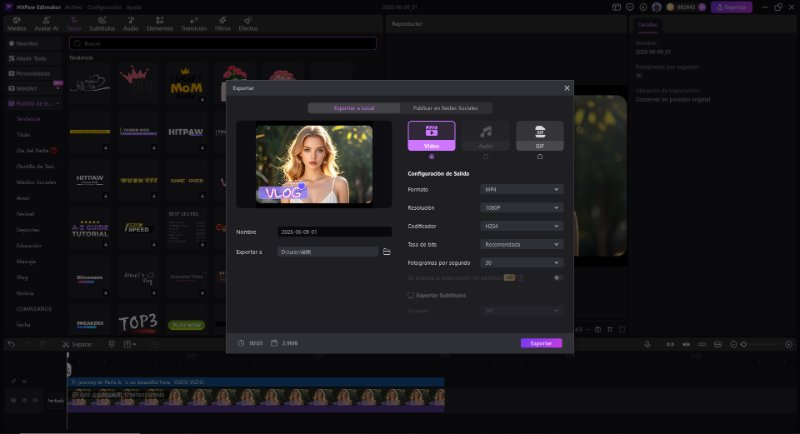Open Añadir Texto in the left sidebar
Viewport: 800px width, 434px height.
(34, 59)
